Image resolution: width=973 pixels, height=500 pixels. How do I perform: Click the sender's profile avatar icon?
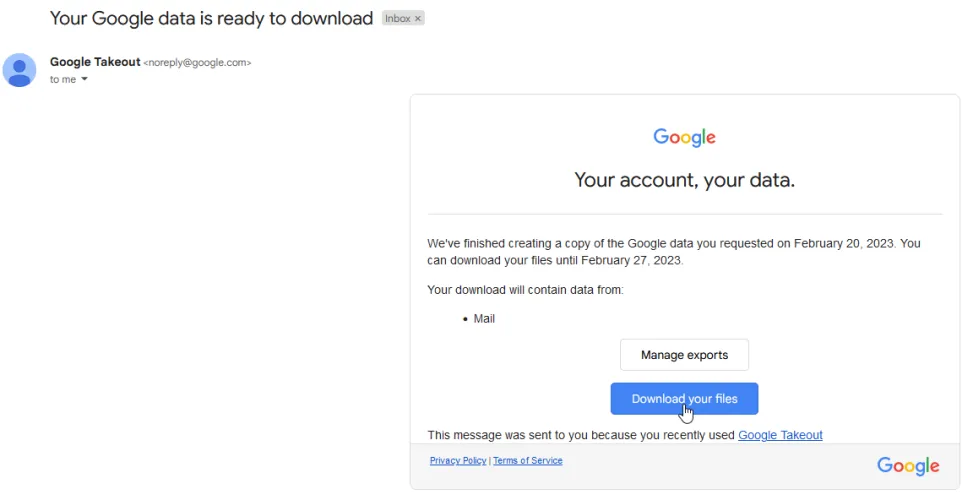(20, 70)
